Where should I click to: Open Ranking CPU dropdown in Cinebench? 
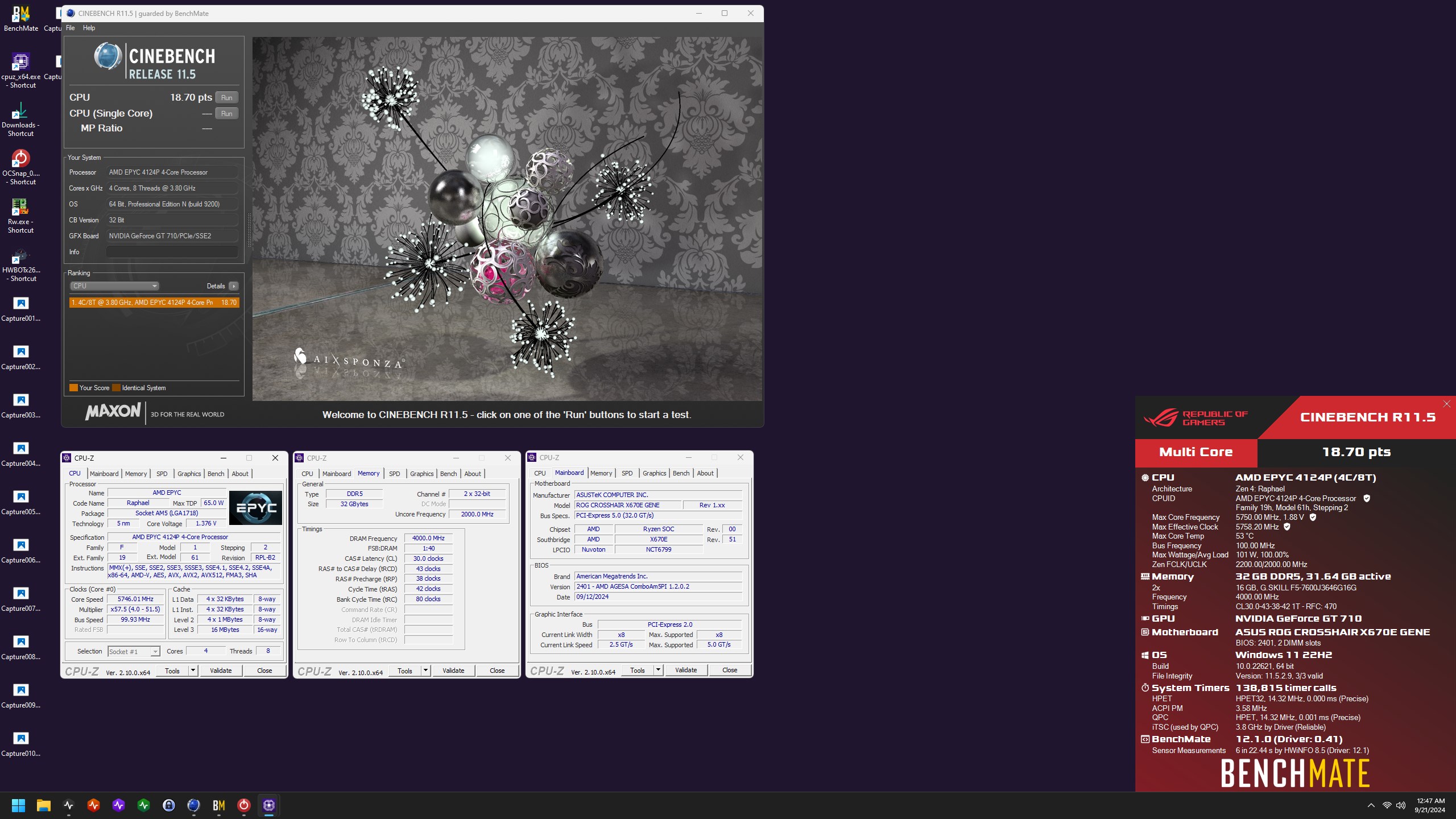(x=114, y=286)
